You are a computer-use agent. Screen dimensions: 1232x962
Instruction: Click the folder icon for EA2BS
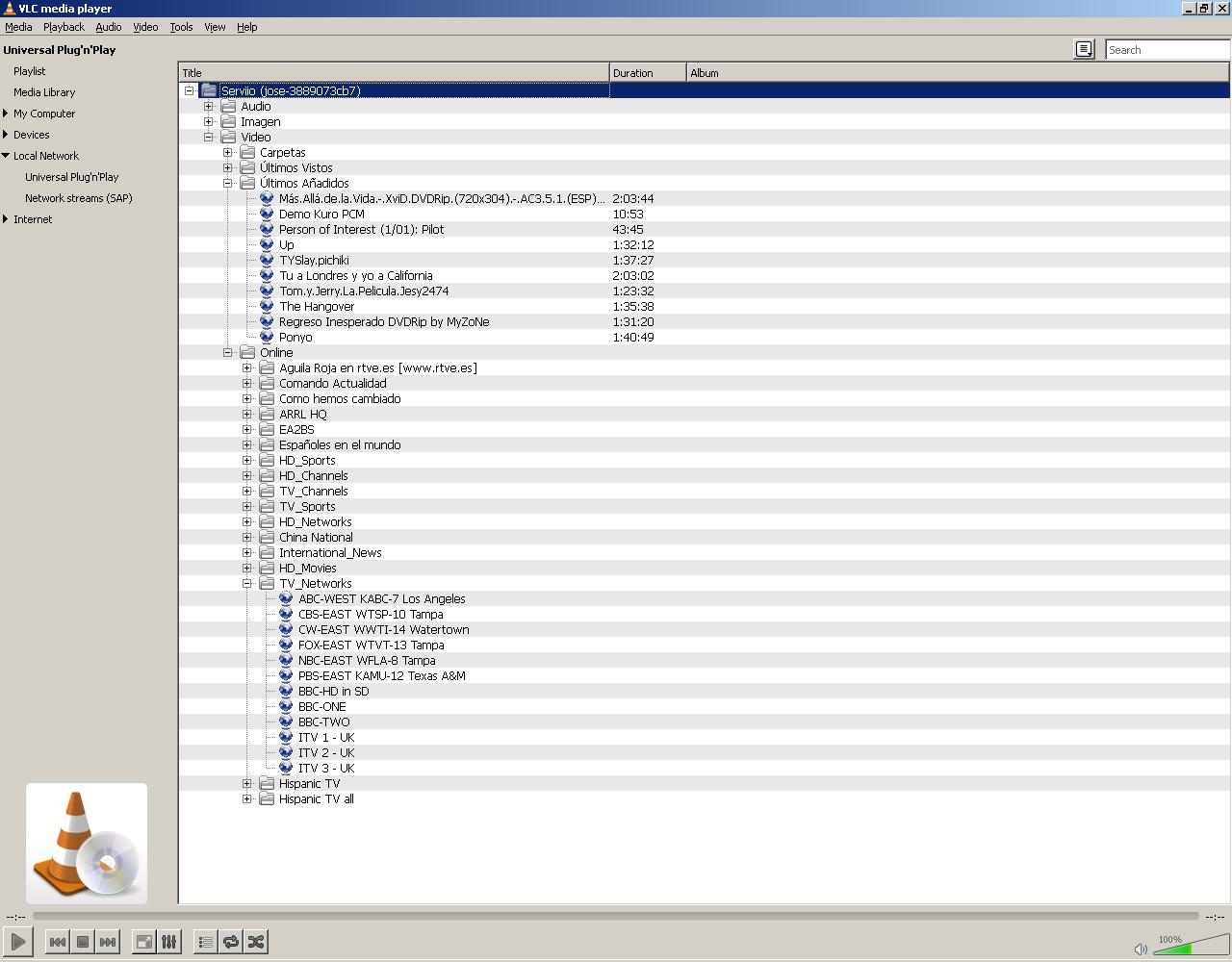(267, 429)
